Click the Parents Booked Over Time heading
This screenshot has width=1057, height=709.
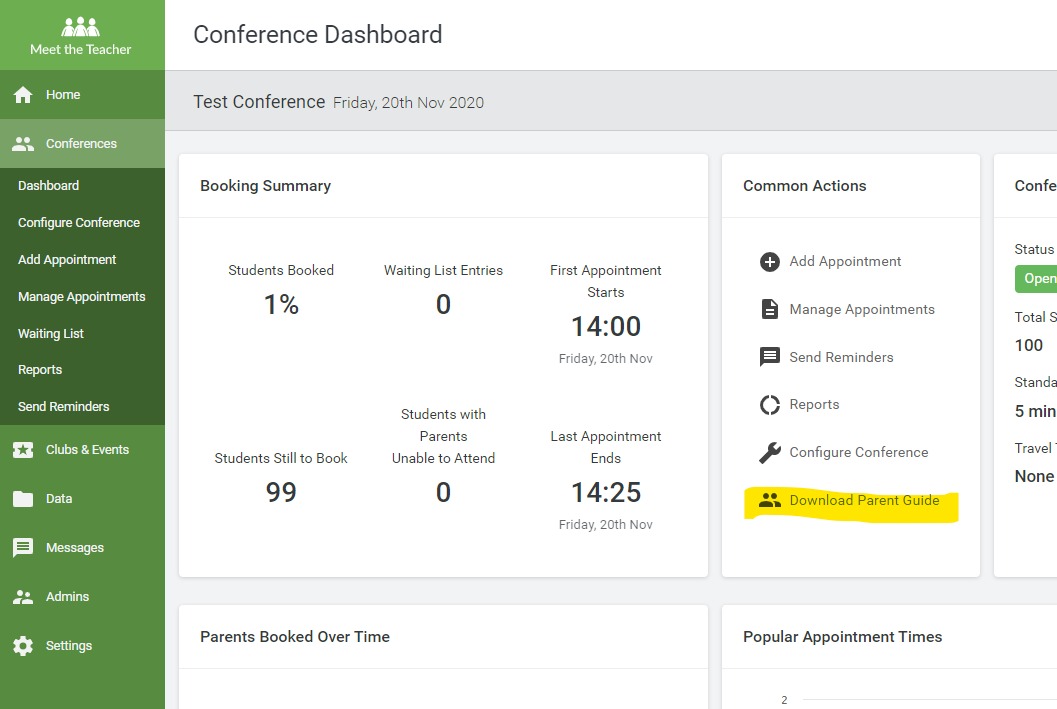coord(295,637)
